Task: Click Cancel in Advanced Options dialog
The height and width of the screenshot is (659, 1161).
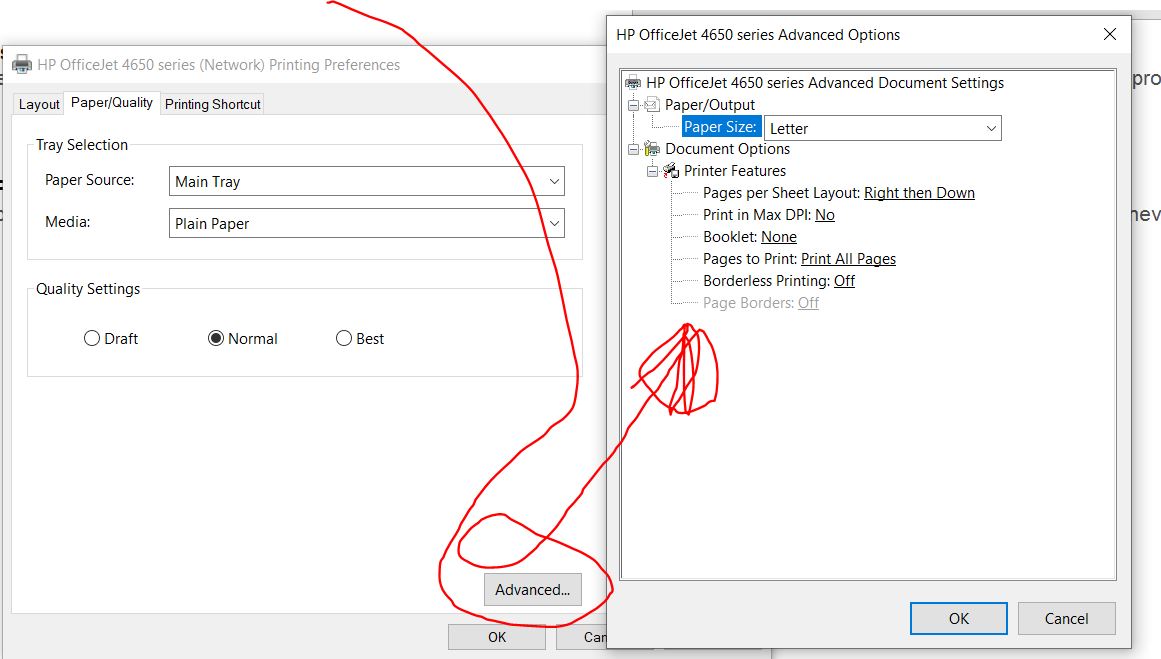Action: click(1066, 618)
